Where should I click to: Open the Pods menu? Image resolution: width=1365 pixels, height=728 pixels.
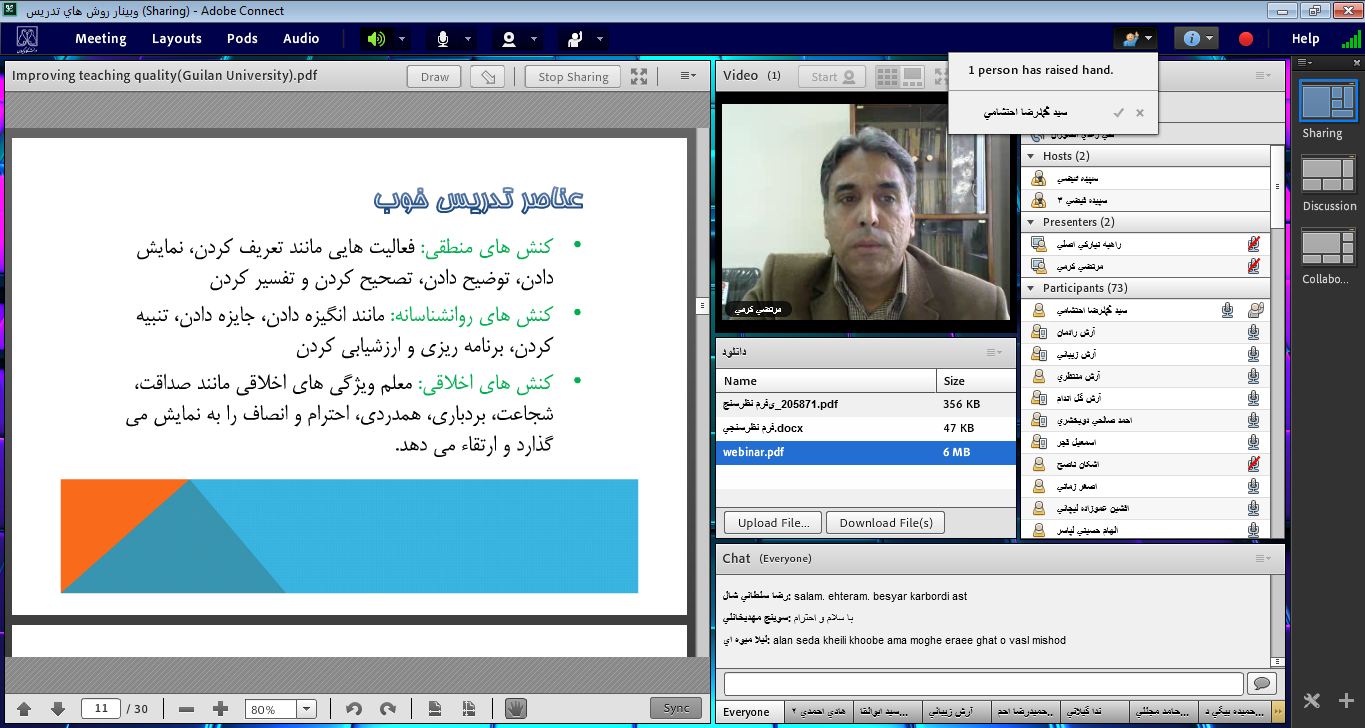tap(242, 39)
